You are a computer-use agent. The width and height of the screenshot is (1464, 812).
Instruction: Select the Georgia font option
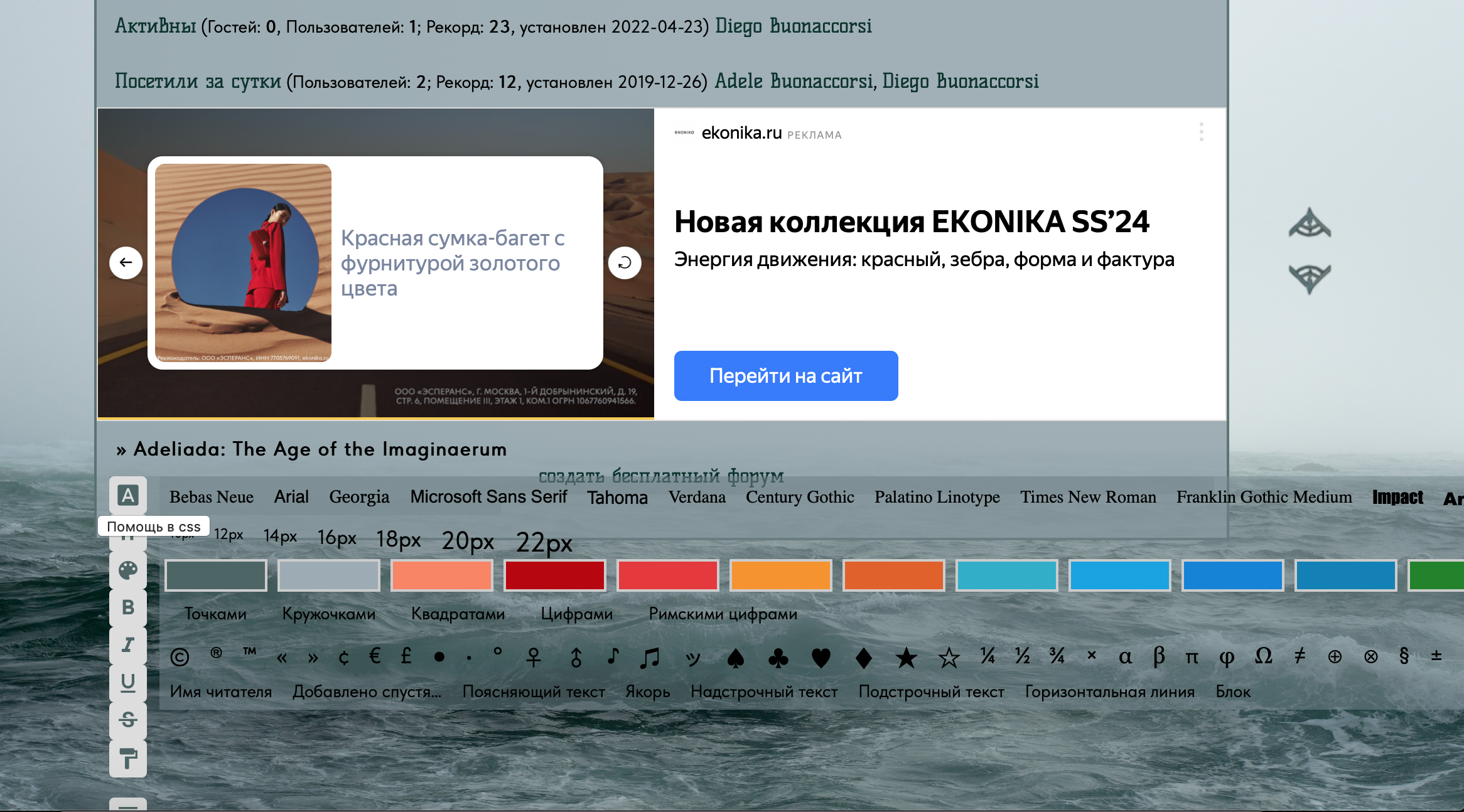[359, 497]
